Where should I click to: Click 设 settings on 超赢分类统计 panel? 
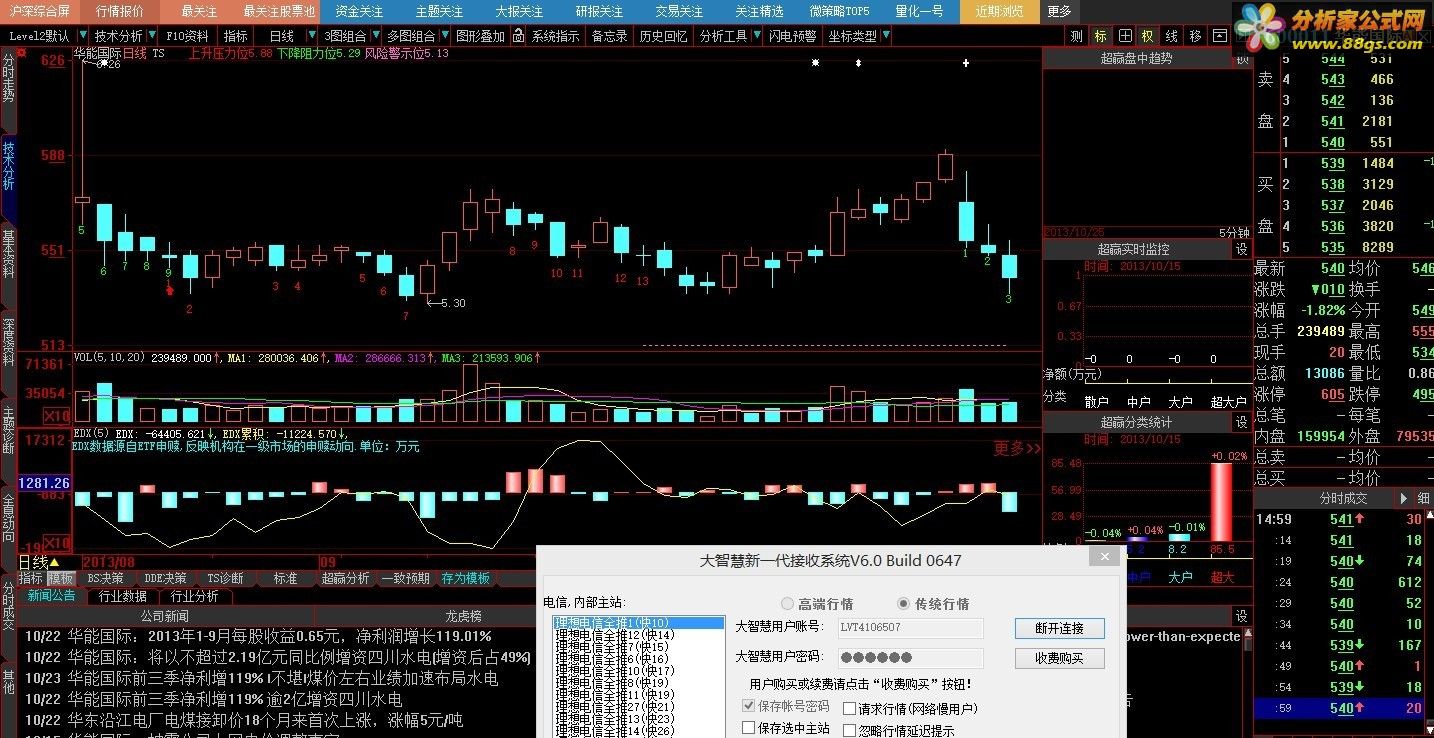[x=1242, y=422]
